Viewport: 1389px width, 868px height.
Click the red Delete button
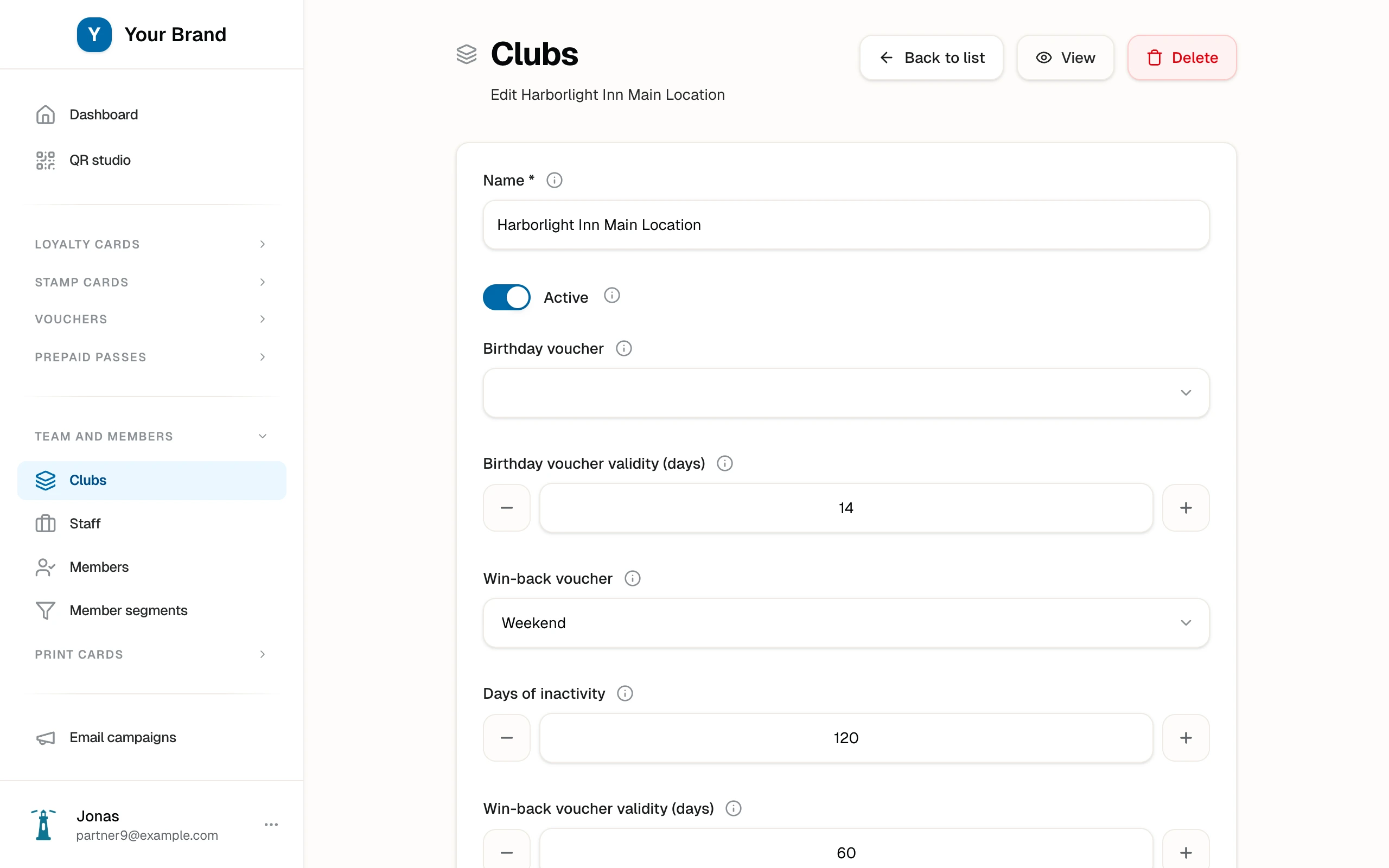tap(1182, 58)
